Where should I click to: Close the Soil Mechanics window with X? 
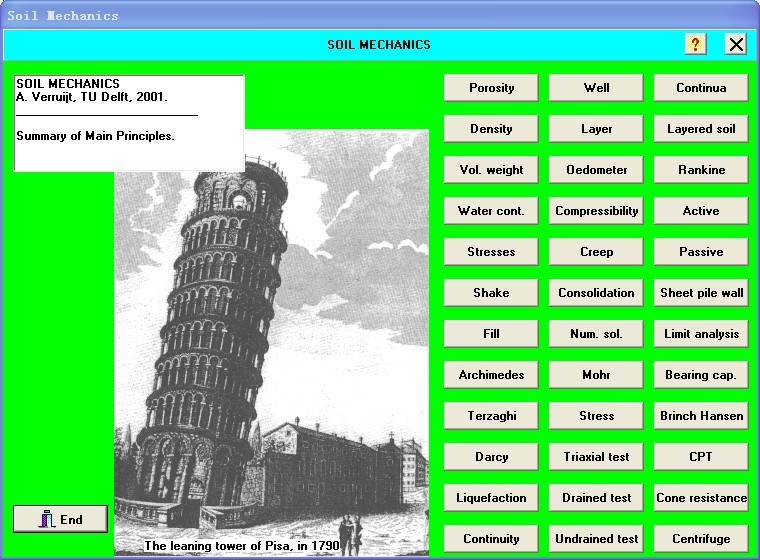click(x=736, y=45)
